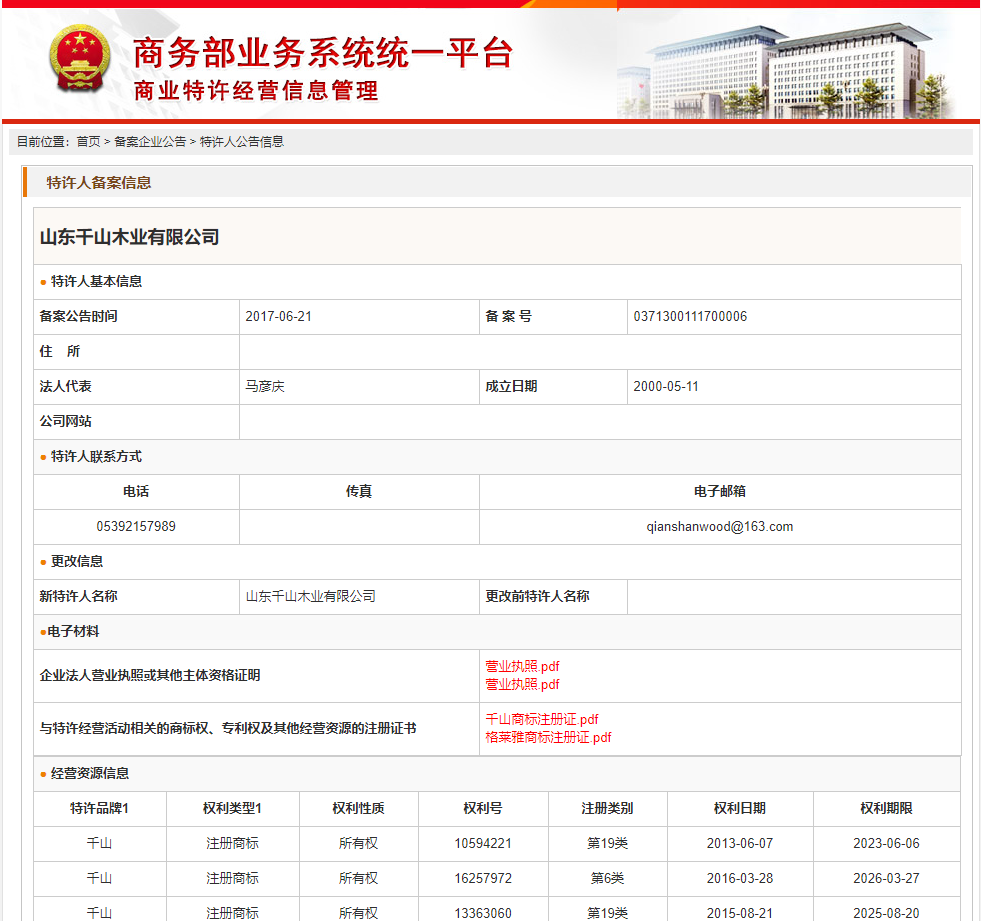981x921 pixels.
Task: Click the 特许人联系方式 subsection header
Action: [x=96, y=457]
